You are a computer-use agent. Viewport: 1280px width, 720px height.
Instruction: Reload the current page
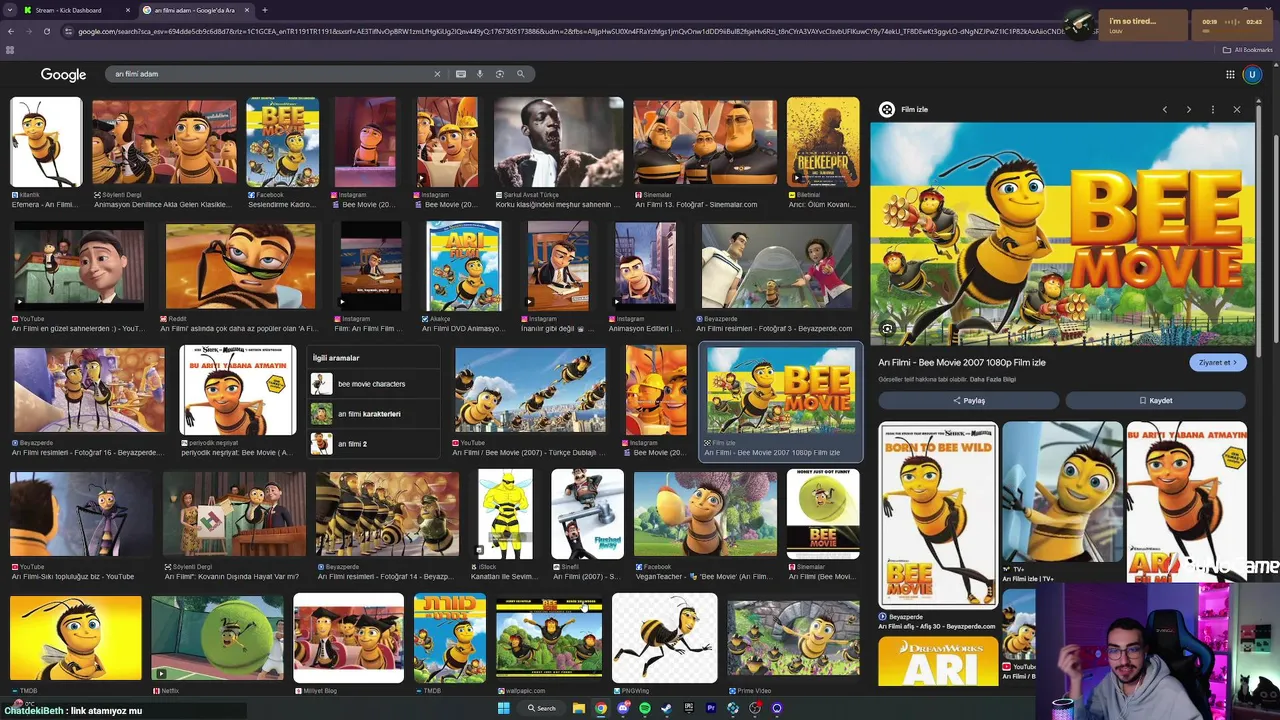click(46, 31)
